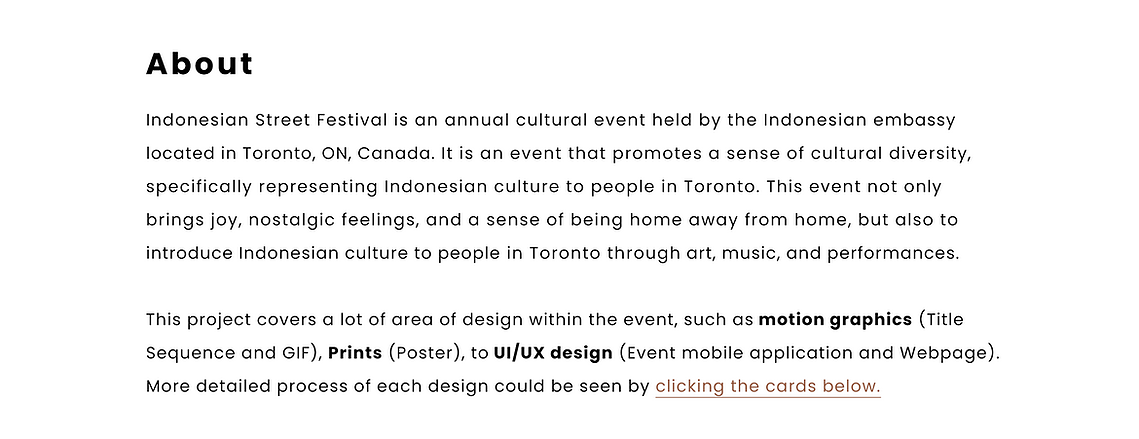Click the bold 'motion graphics' text
The image size is (1139, 439).
pos(835,320)
